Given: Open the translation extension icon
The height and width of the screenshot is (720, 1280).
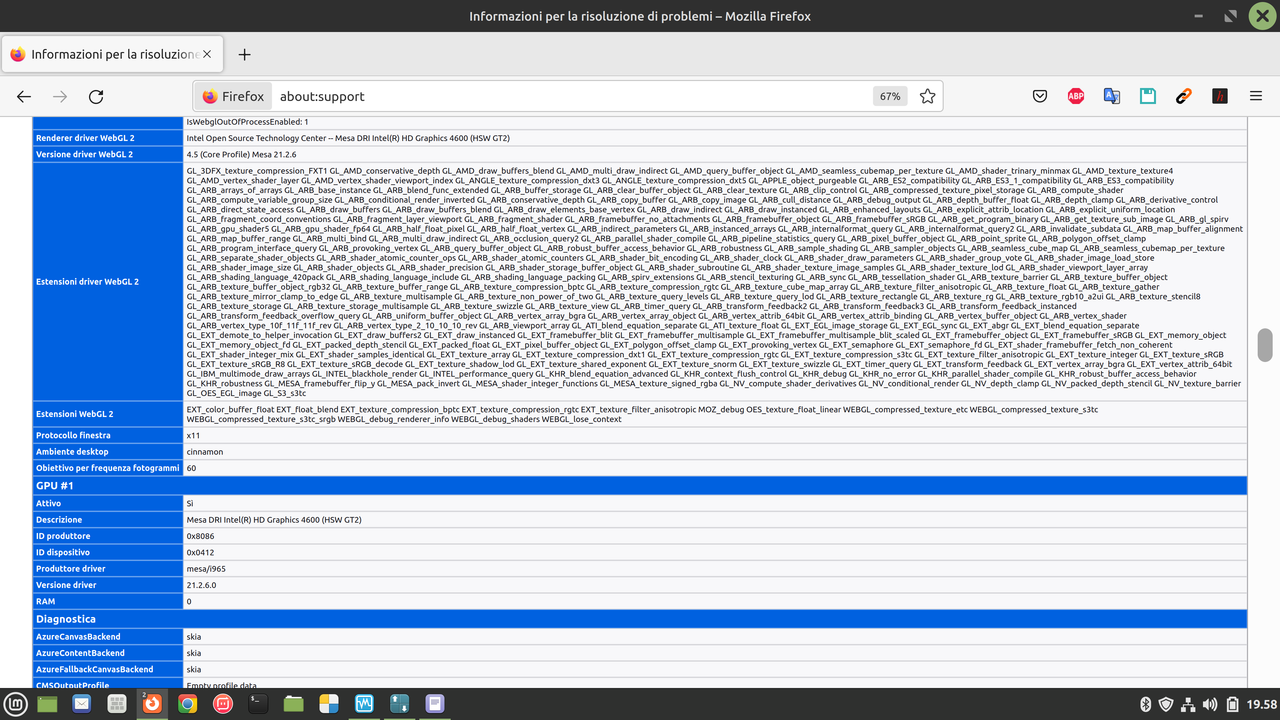Looking at the screenshot, I should tap(1111, 96).
